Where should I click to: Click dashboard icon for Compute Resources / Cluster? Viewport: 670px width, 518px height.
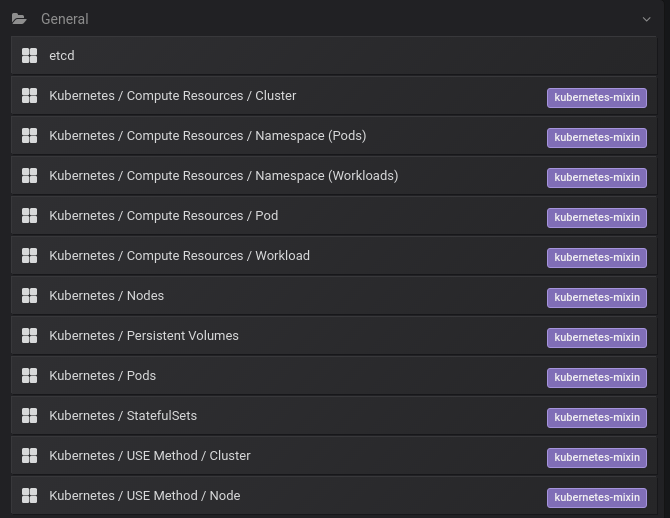pyautogui.click(x=29, y=96)
